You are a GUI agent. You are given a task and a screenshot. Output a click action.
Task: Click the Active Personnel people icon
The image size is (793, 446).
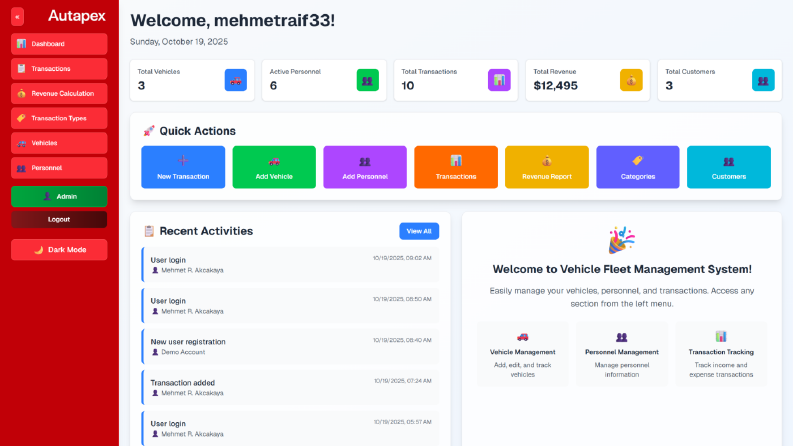pyautogui.click(x=368, y=80)
